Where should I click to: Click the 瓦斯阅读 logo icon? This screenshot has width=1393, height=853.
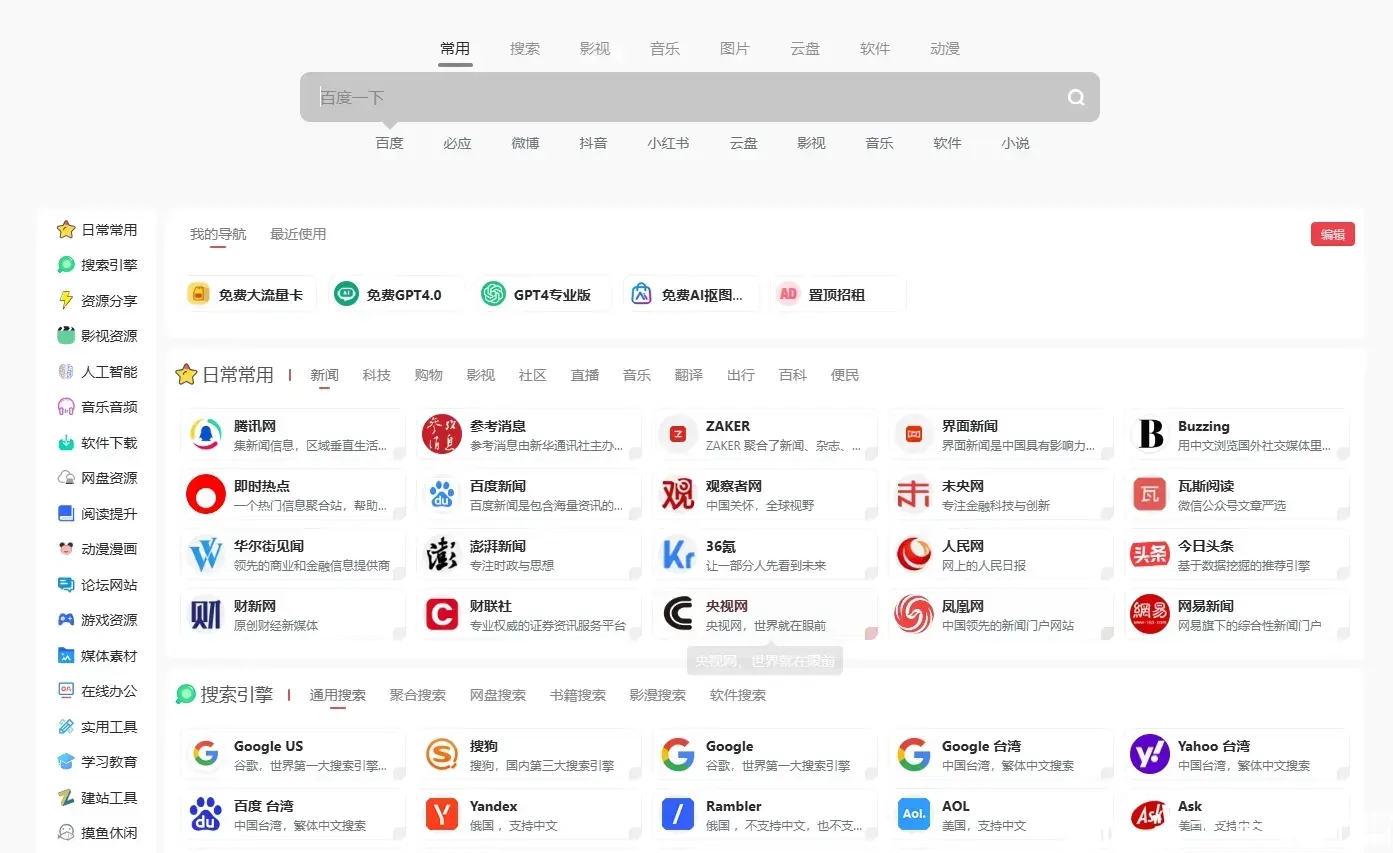[x=1150, y=495]
